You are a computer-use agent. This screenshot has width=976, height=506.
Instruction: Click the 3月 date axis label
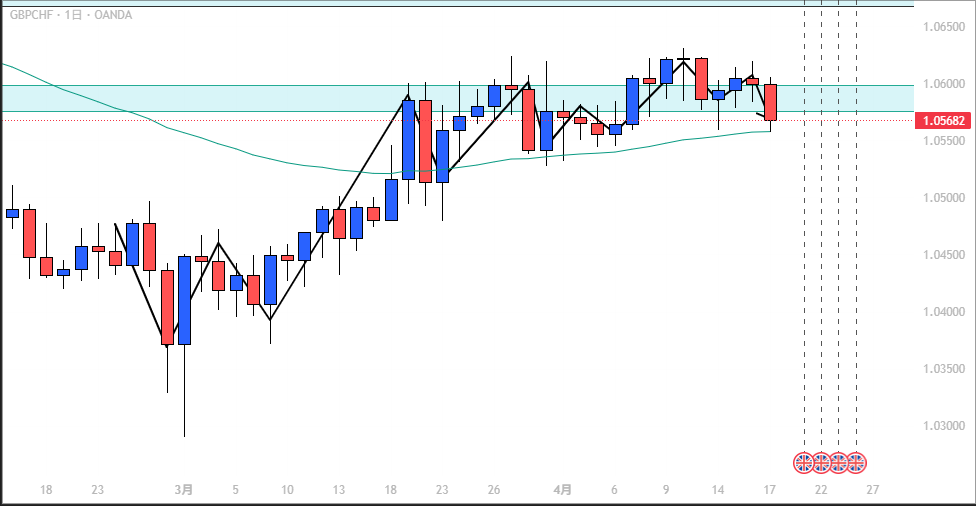(x=184, y=490)
